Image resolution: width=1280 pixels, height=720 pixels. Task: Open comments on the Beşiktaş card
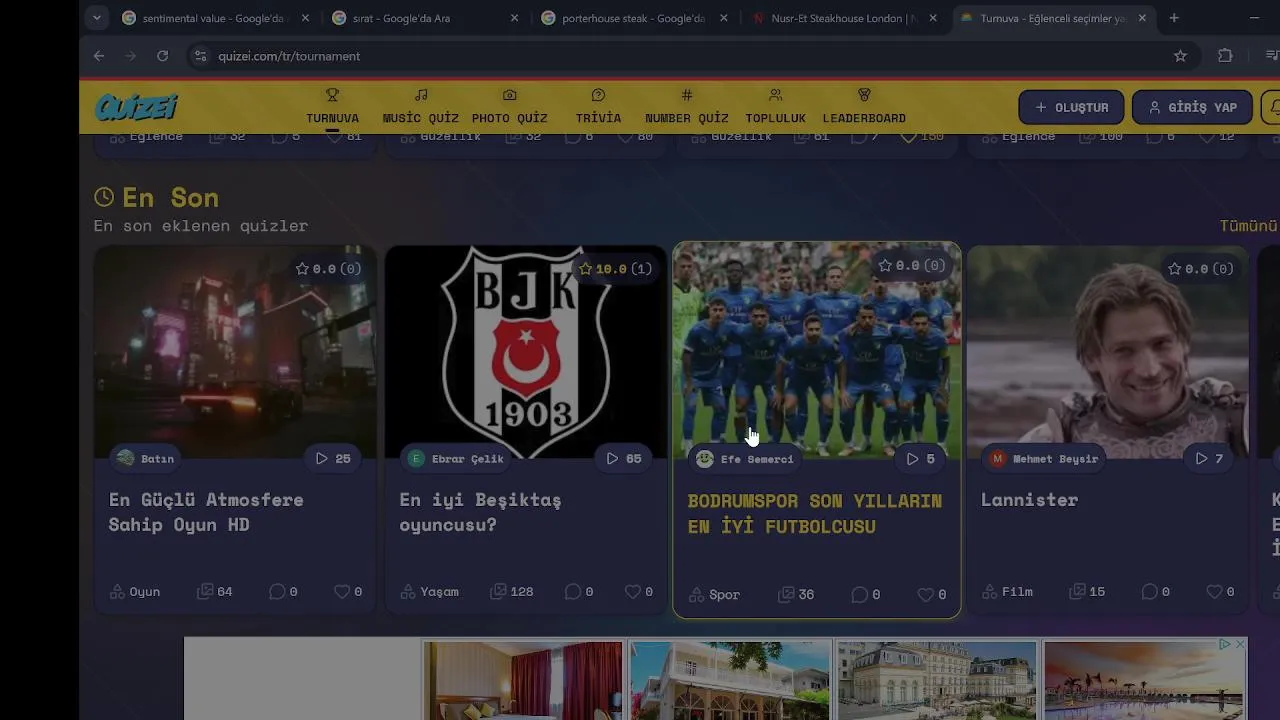click(x=579, y=592)
